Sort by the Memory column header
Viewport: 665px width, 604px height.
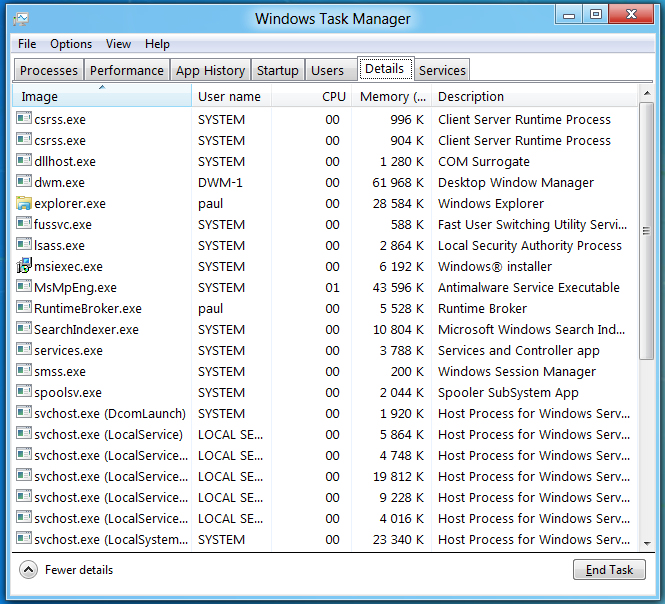click(x=391, y=96)
